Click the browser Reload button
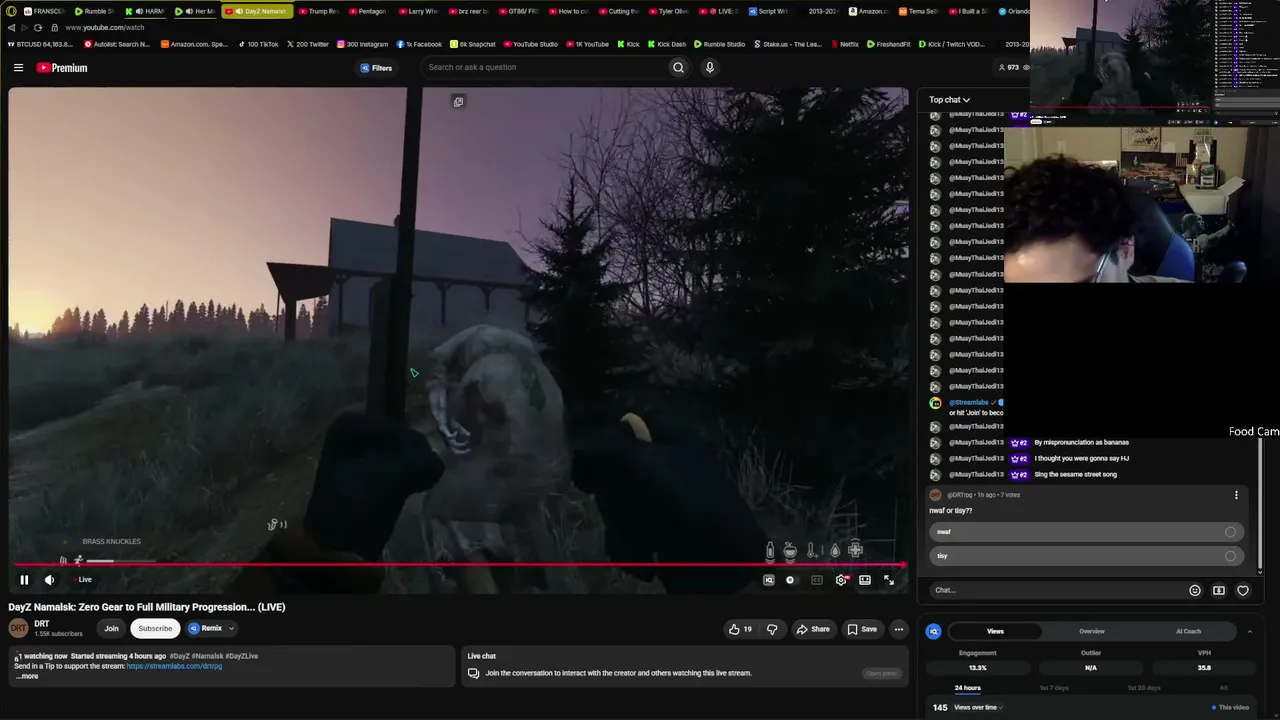The image size is (1280, 720). point(38,27)
